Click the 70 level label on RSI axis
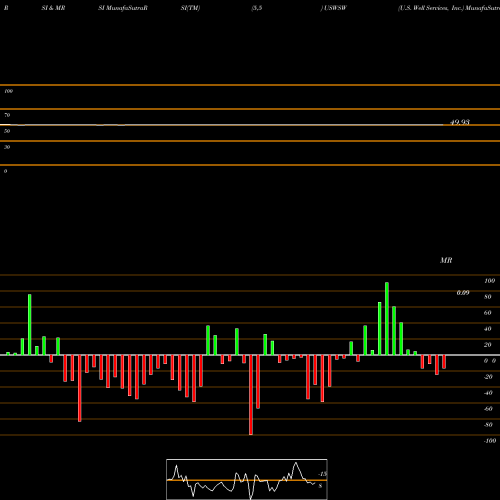This screenshot has width=500, height=500. click(7, 115)
